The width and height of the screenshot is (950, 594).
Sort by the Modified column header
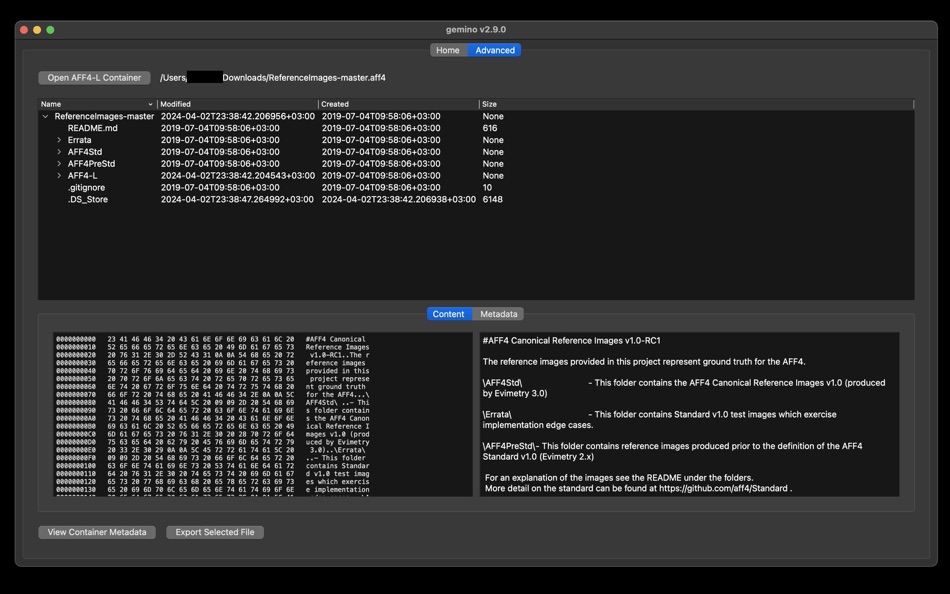(238, 104)
